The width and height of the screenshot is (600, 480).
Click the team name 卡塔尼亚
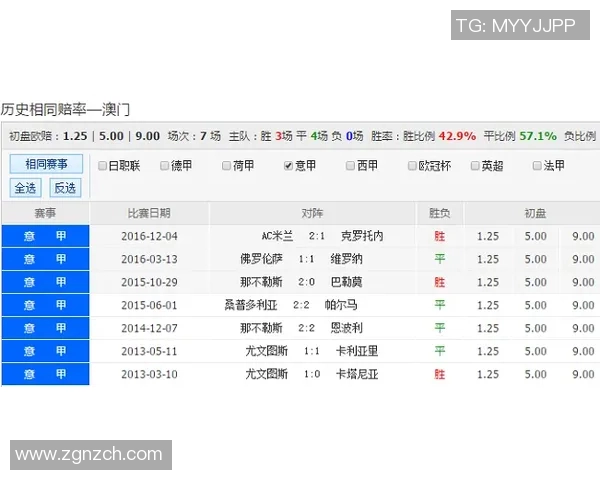[357, 374]
